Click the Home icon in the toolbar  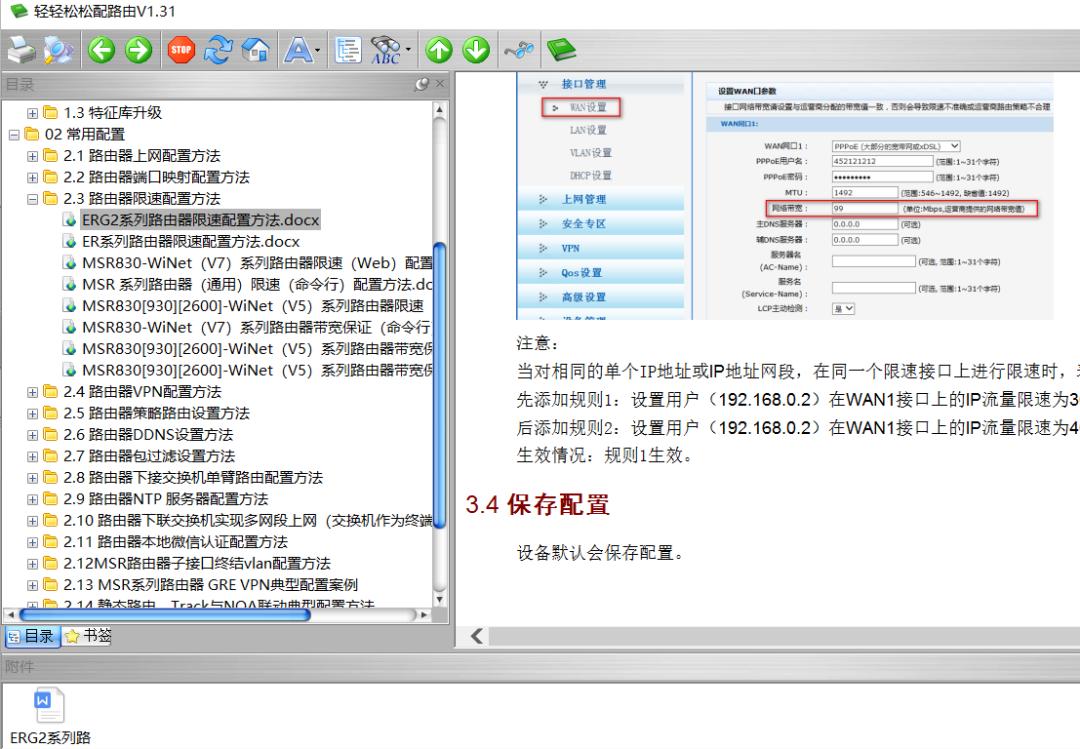coord(254,49)
